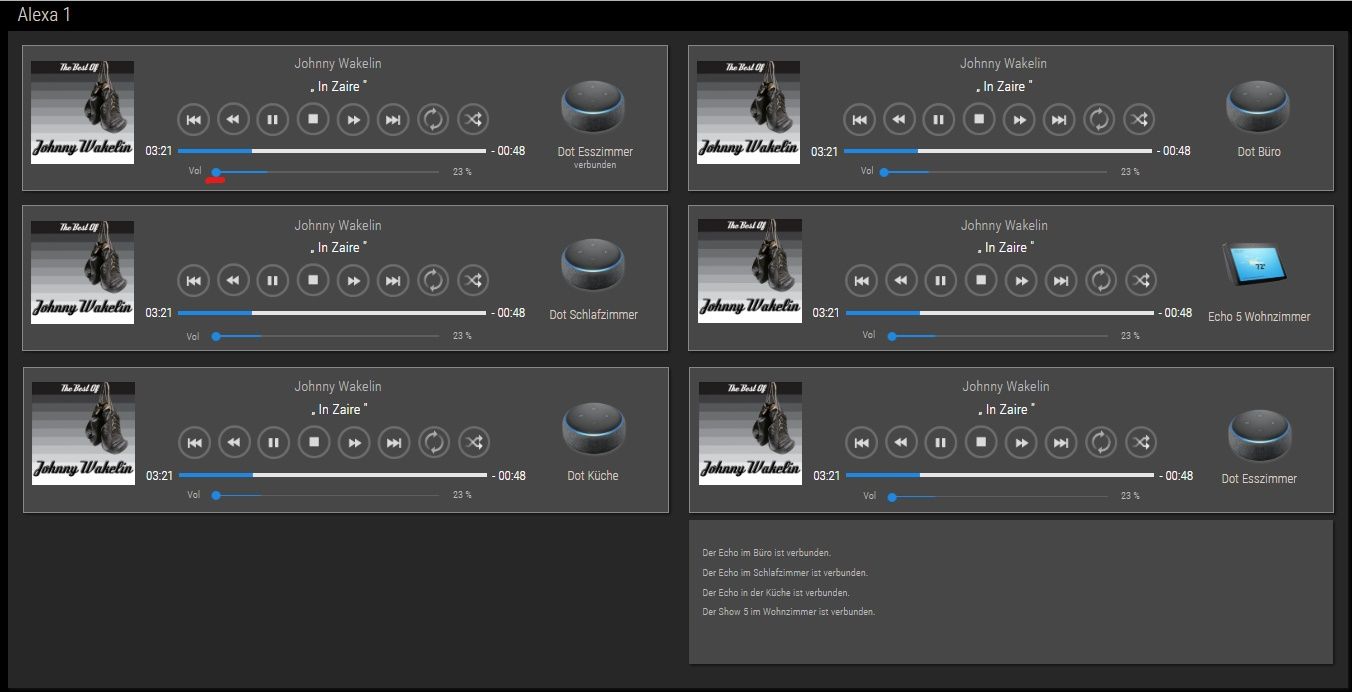Seek in the Dot Schlafzimmer progress bar
The height and width of the screenshot is (692, 1352).
pos(332,313)
